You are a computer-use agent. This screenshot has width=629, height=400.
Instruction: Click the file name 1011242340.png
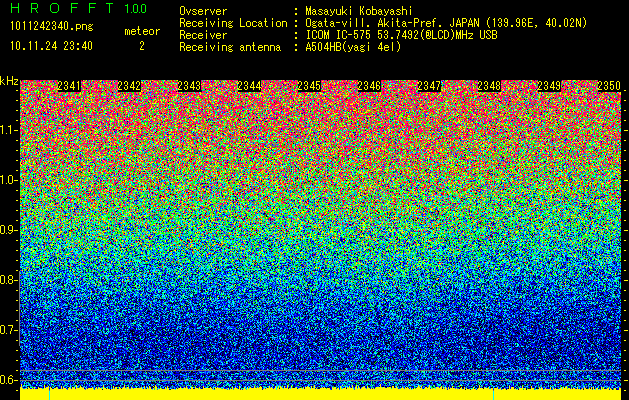pyautogui.click(x=52, y=27)
